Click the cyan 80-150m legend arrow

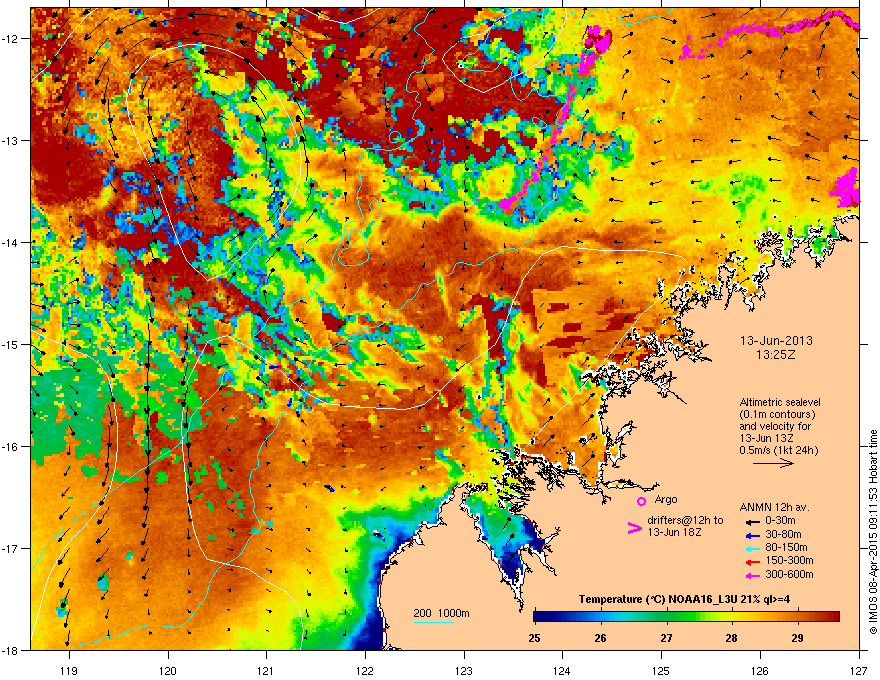pos(751,548)
